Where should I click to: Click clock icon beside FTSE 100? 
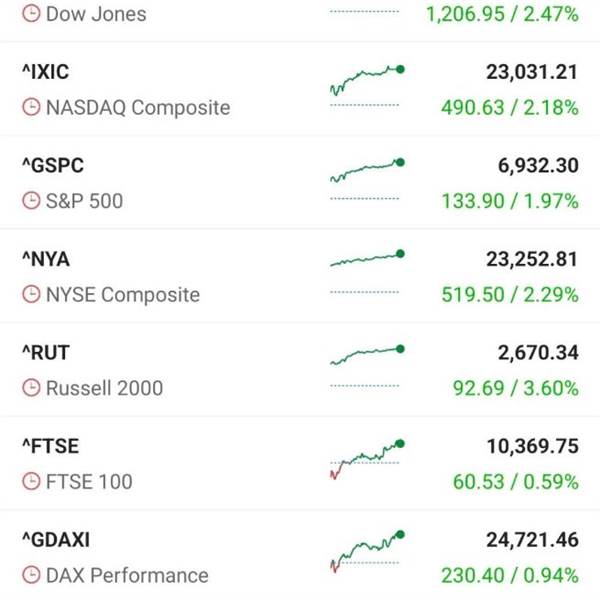(32, 482)
